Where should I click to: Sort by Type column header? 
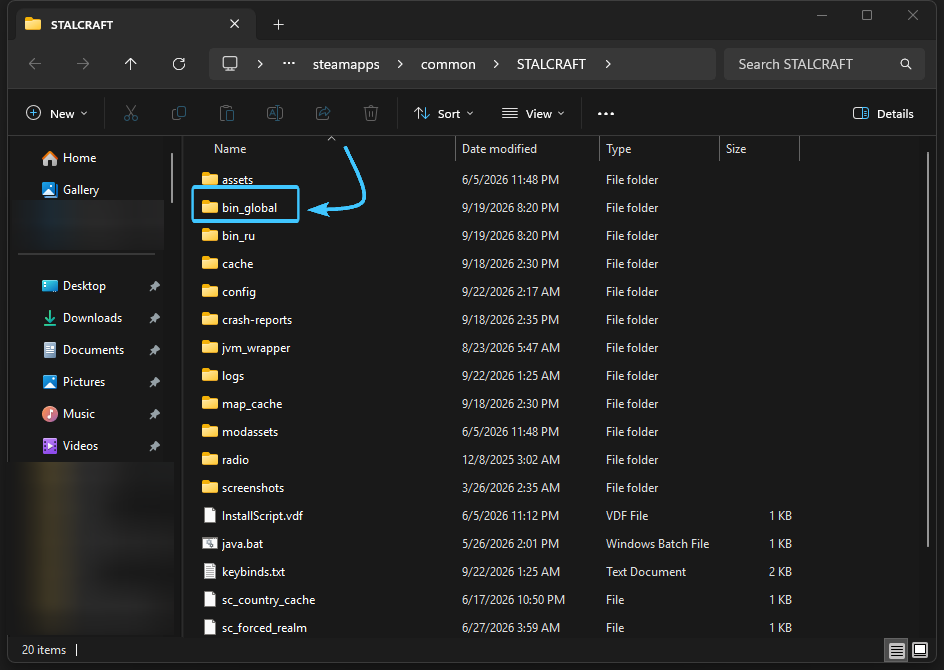tap(660, 149)
